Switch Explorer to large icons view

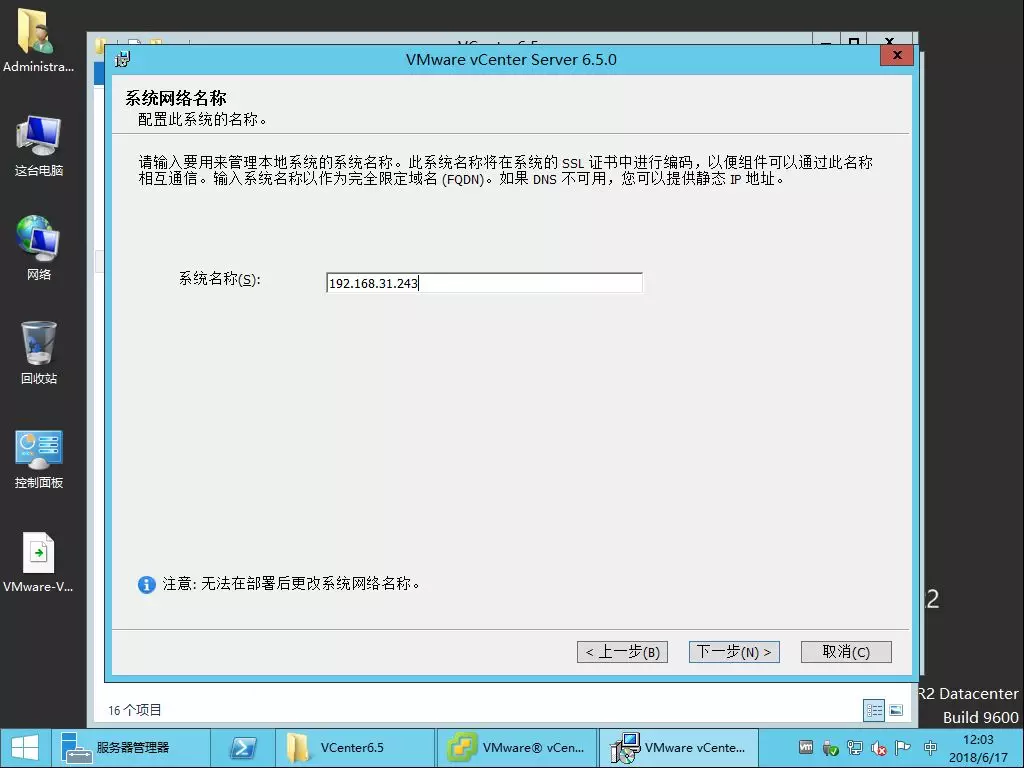896,711
